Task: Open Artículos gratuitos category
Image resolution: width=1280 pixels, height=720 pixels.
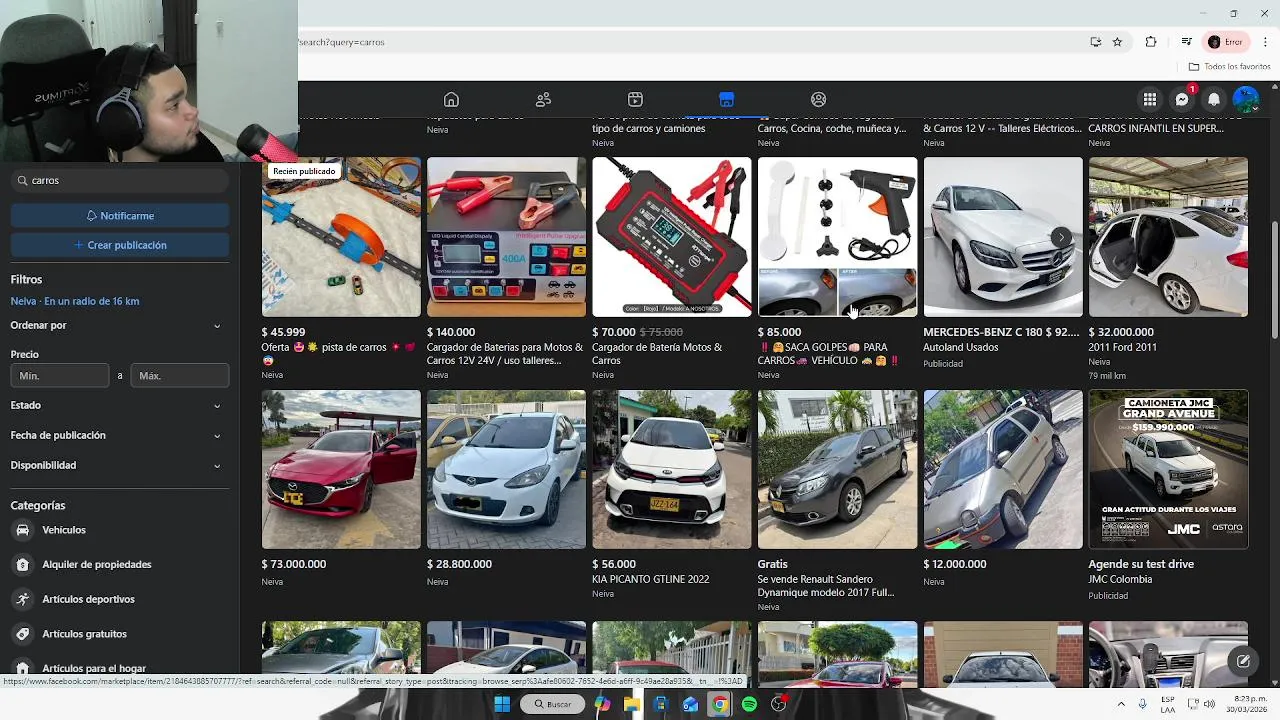Action: pyautogui.click(x=119, y=634)
